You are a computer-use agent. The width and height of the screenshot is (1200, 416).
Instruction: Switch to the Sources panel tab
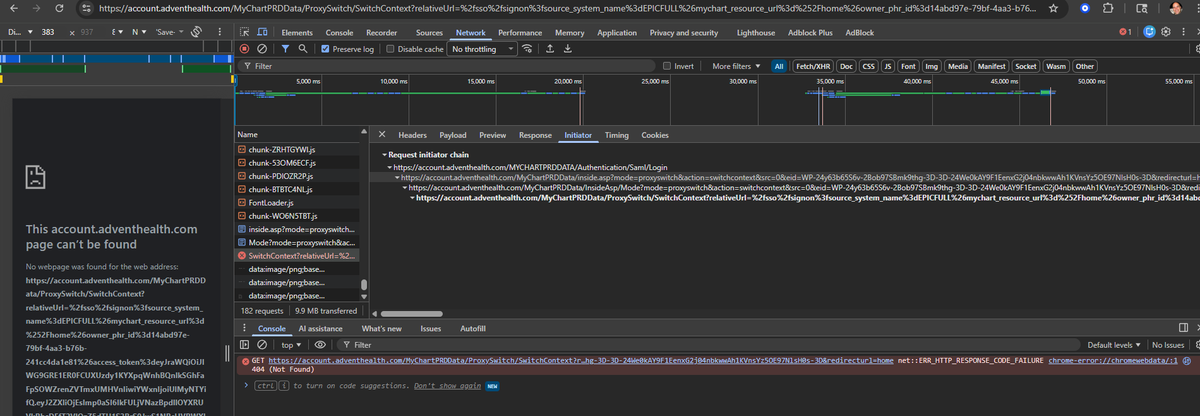(429, 32)
